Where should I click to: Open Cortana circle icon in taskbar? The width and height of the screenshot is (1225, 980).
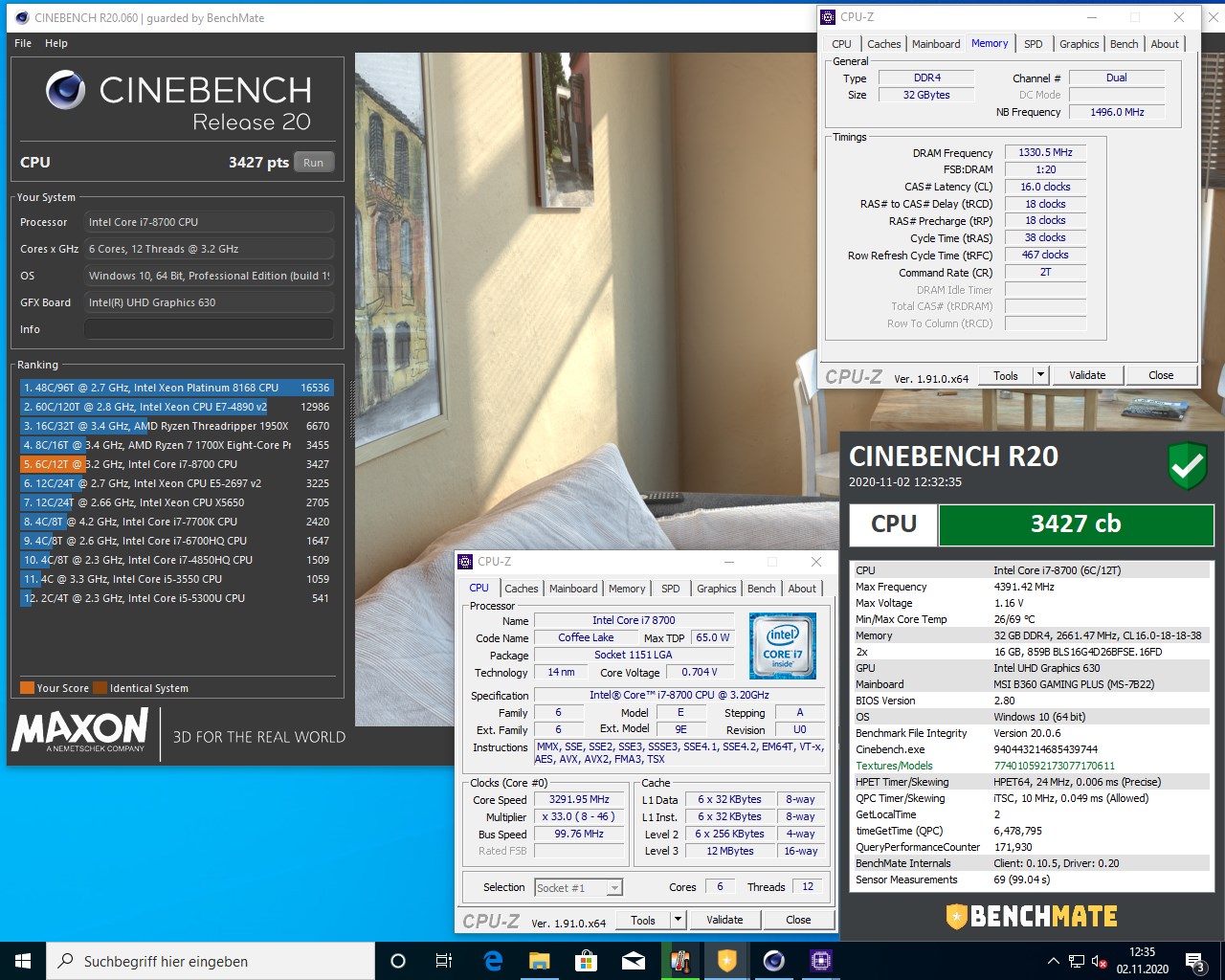(398, 961)
